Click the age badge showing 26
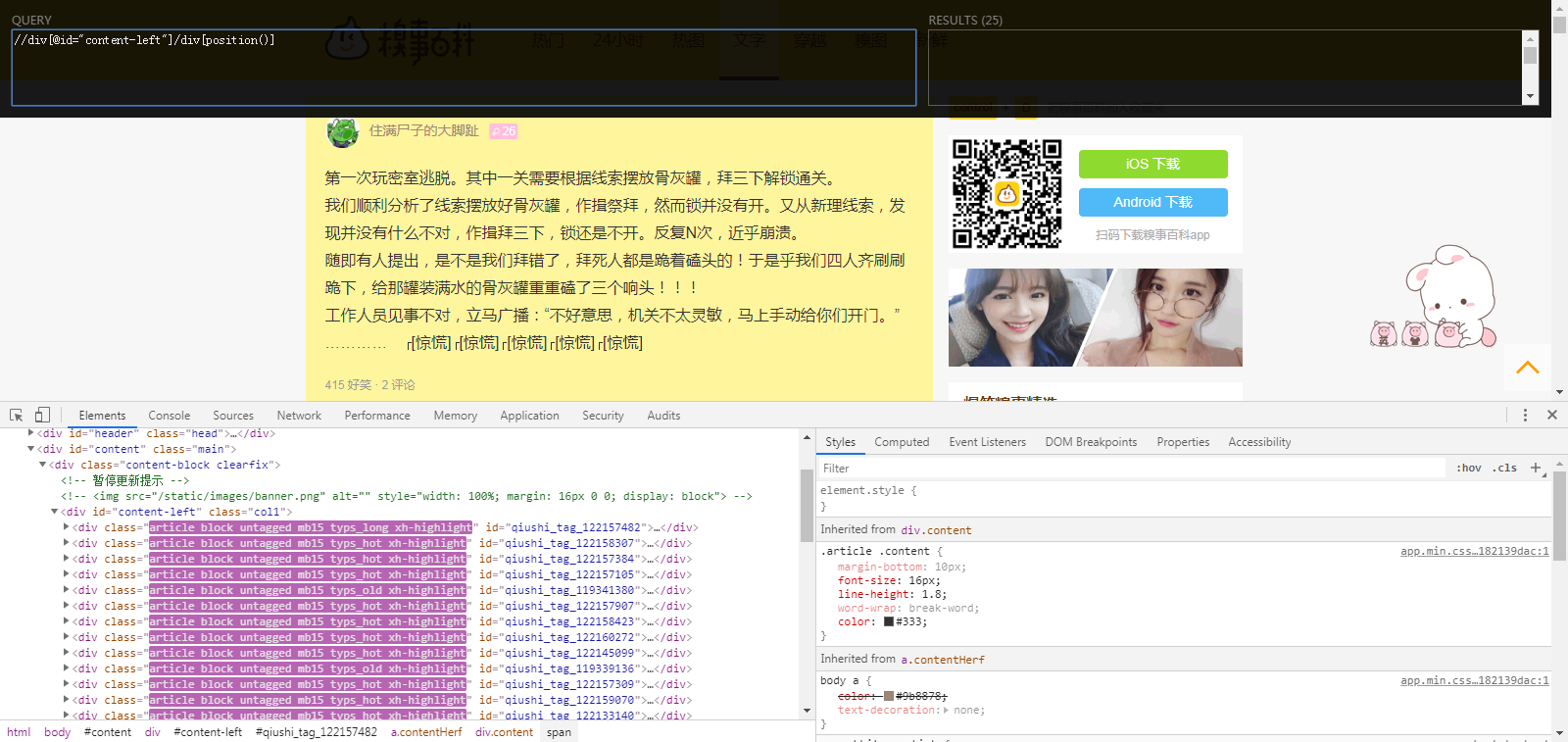This screenshot has height=742, width=1568. coord(504,130)
